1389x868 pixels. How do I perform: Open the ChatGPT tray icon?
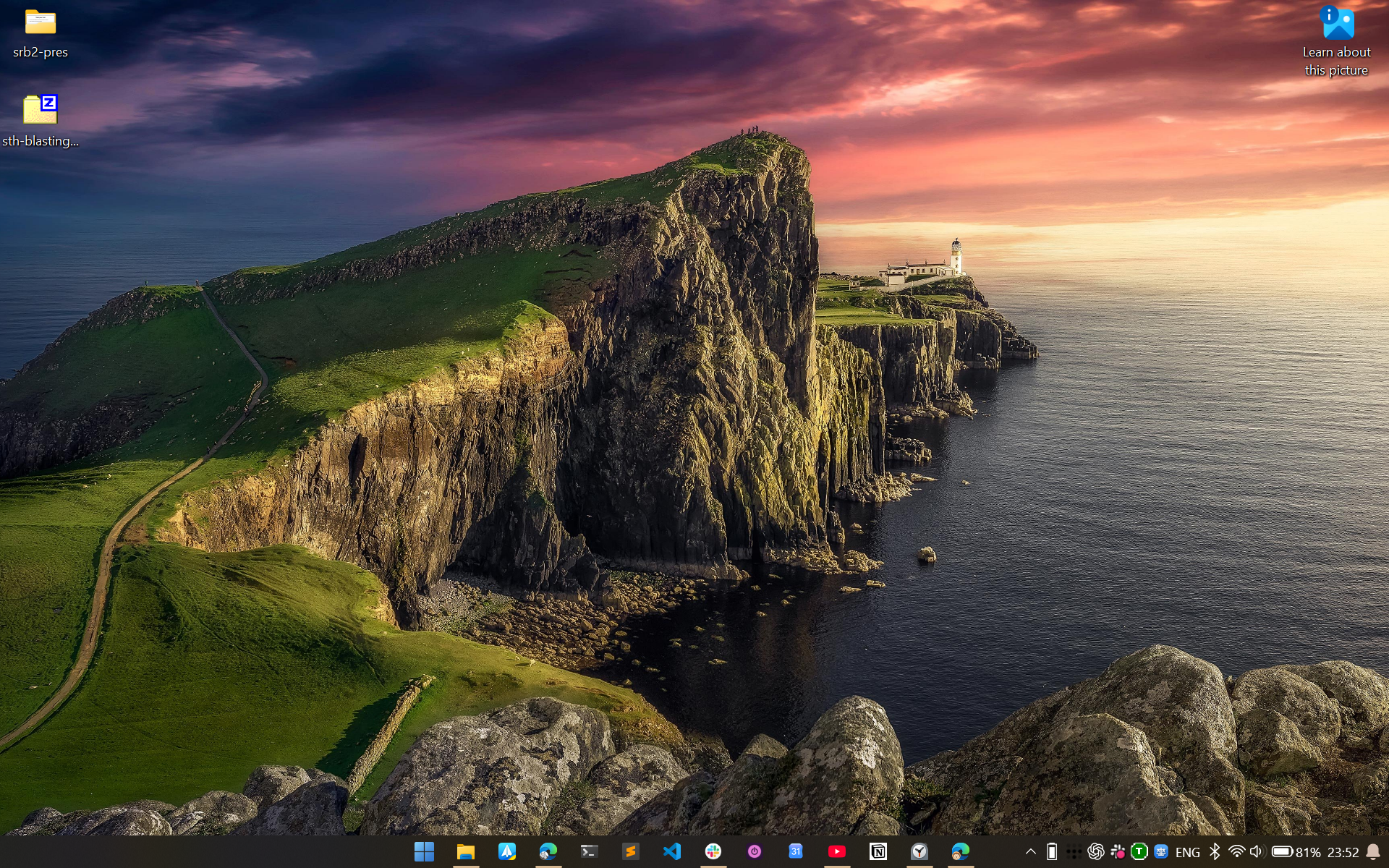pos(1095,852)
